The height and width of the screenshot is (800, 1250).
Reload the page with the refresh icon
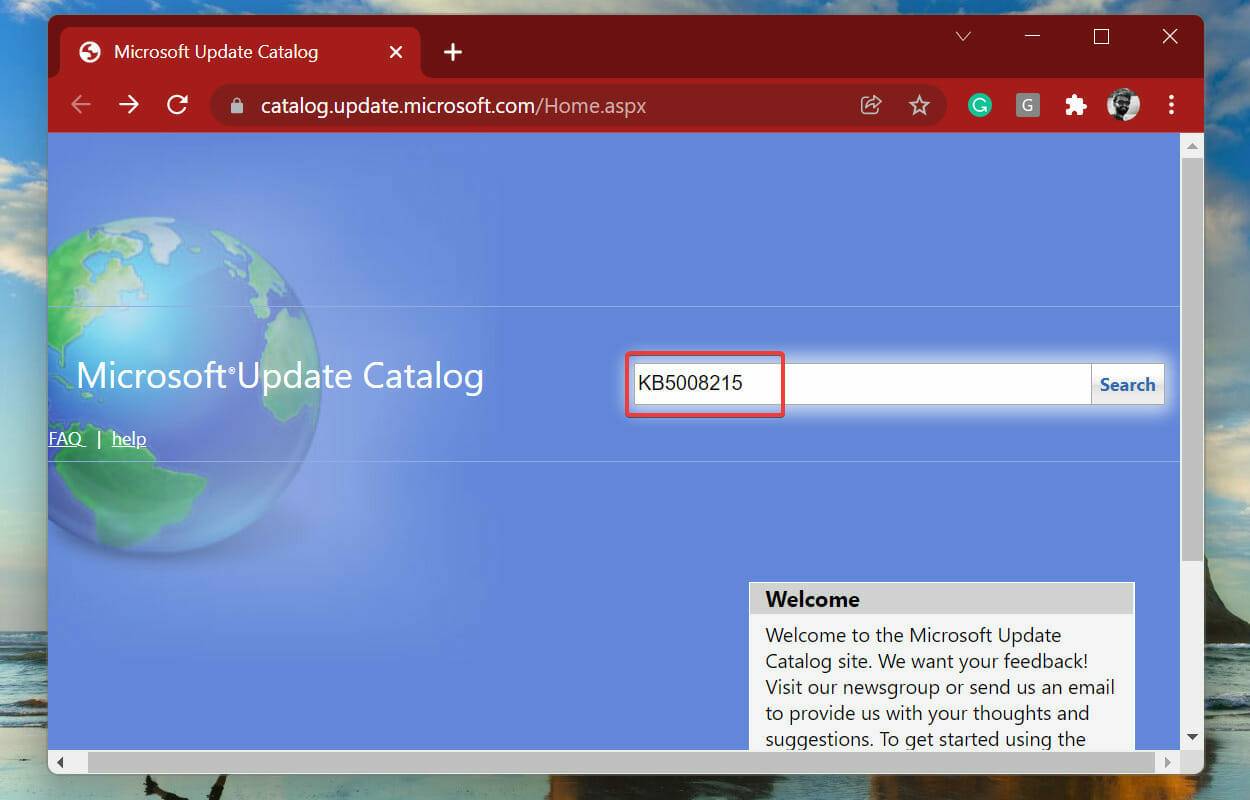coord(177,104)
